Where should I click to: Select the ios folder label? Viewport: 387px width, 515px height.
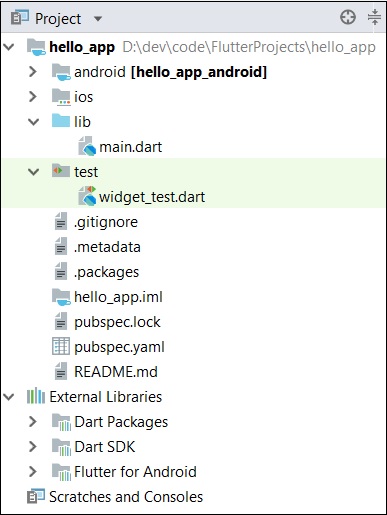(x=83, y=97)
